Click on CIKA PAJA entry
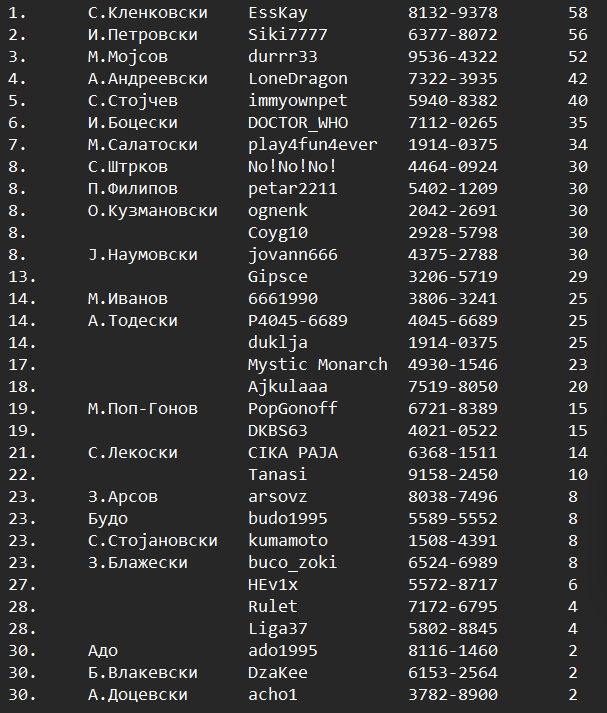 (x=292, y=453)
